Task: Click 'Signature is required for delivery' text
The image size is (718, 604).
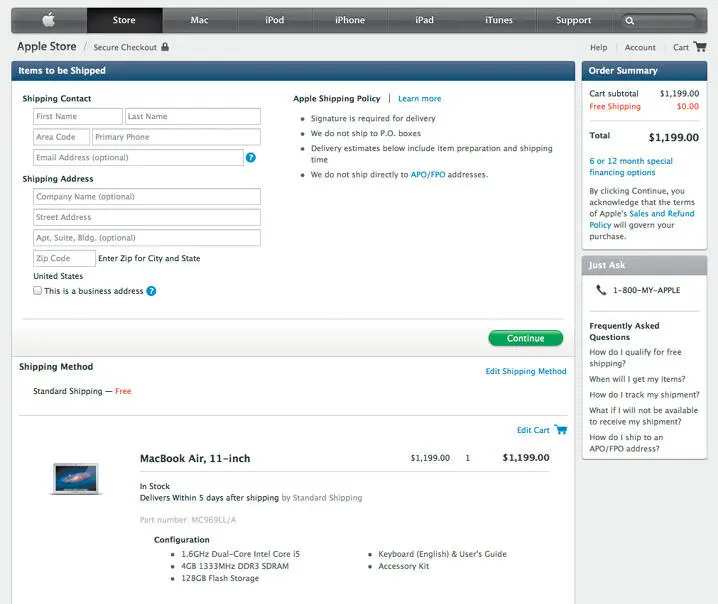Action: pos(373,118)
